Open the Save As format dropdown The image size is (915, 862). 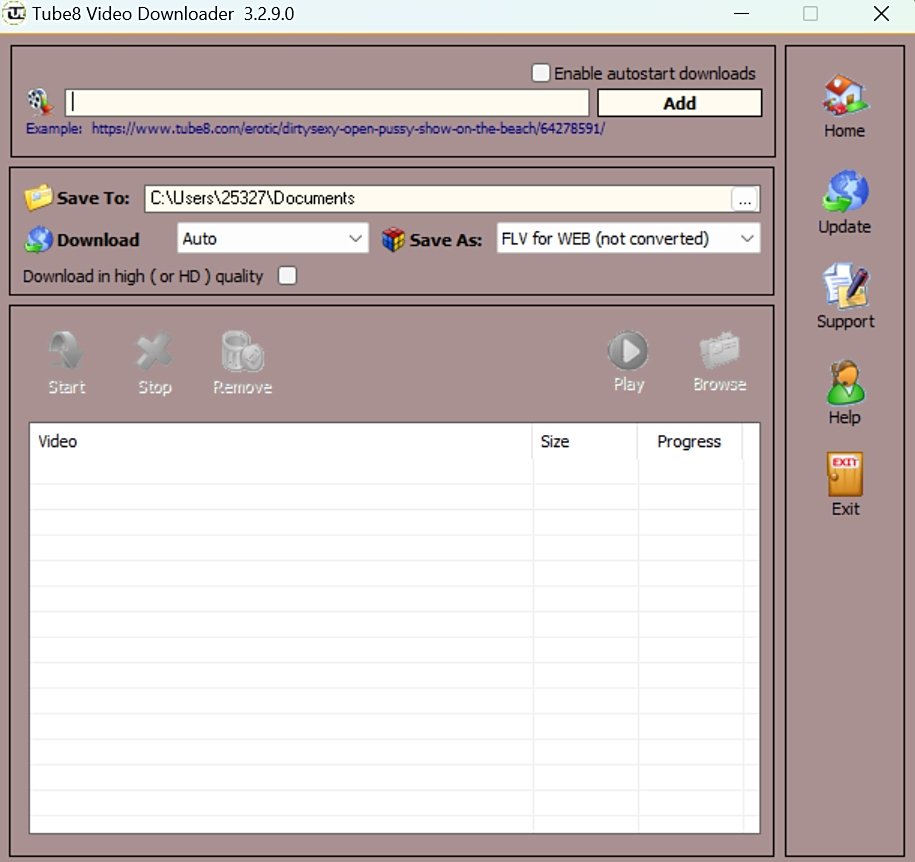(627, 238)
